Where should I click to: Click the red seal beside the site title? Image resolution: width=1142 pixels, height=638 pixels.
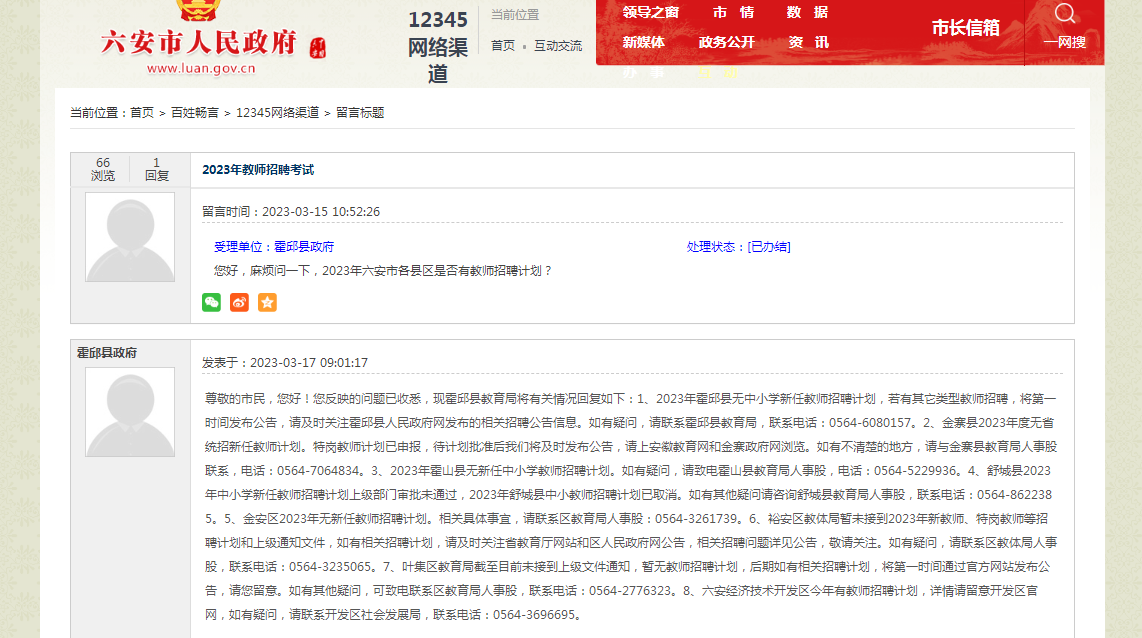[318, 47]
